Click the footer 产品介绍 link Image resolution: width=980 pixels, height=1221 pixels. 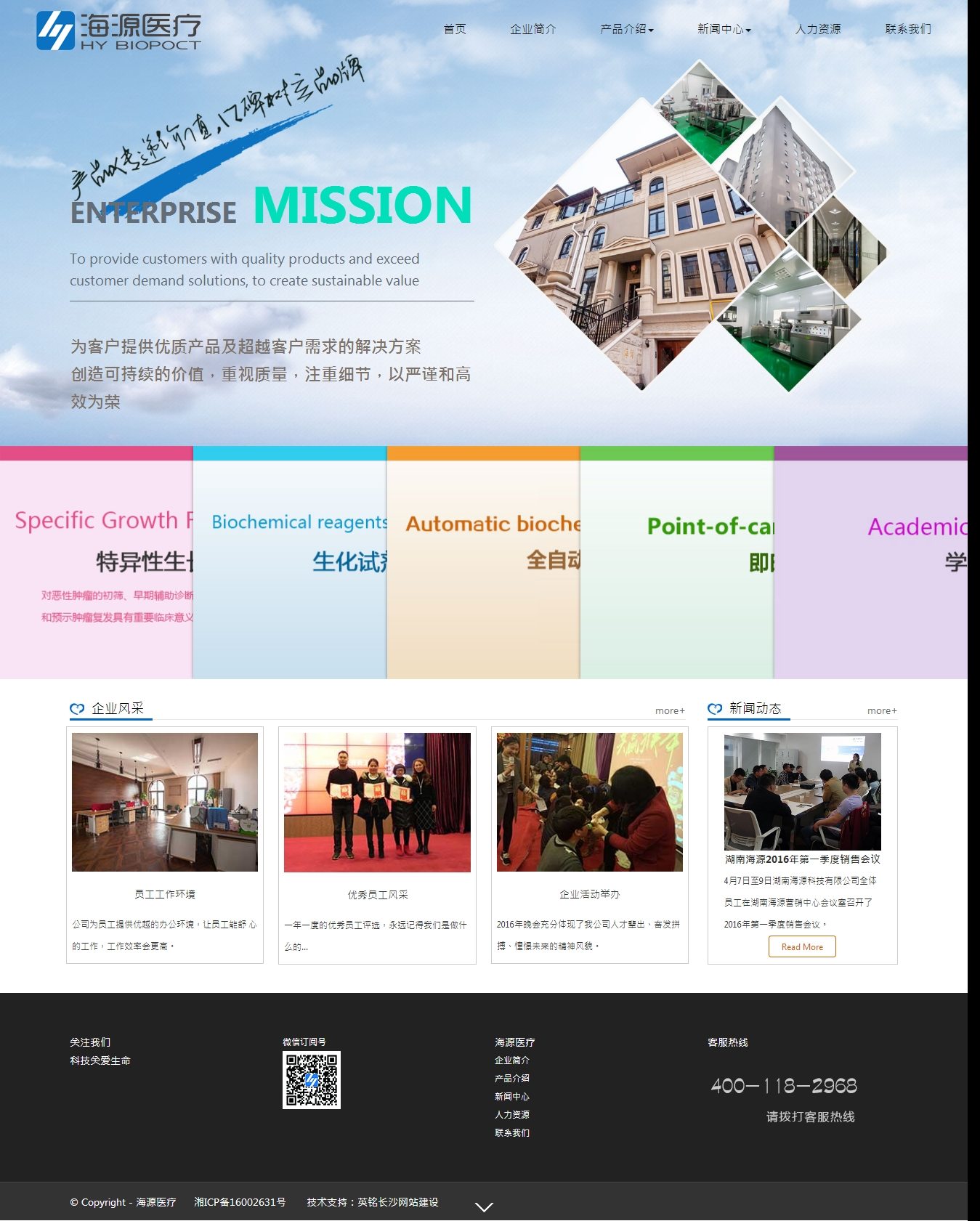[512, 1078]
